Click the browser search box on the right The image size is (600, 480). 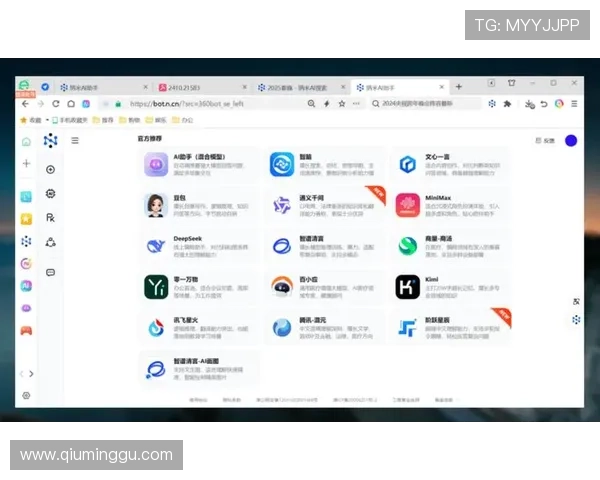(x=425, y=104)
